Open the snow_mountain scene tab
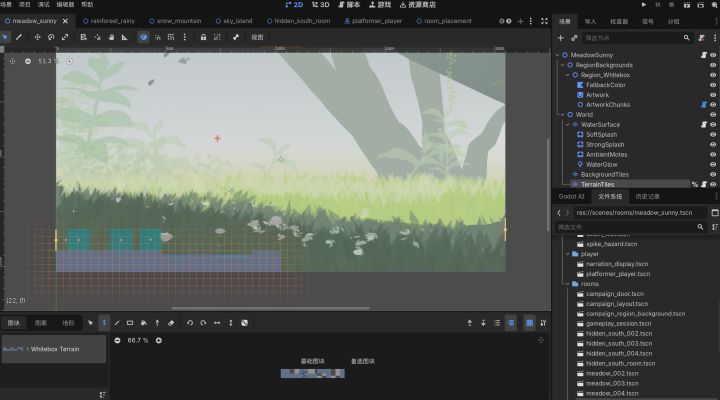 point(175,21)
